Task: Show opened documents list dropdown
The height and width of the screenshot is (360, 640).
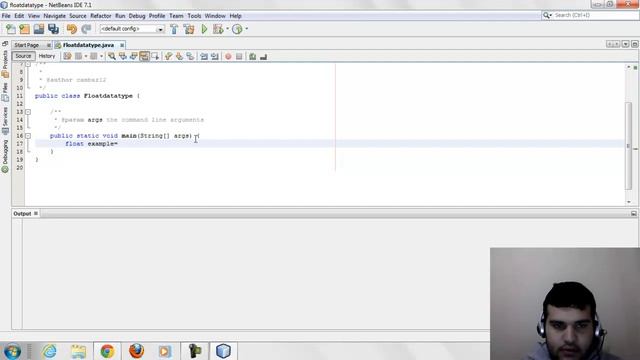Action: [x=625, y=44]
